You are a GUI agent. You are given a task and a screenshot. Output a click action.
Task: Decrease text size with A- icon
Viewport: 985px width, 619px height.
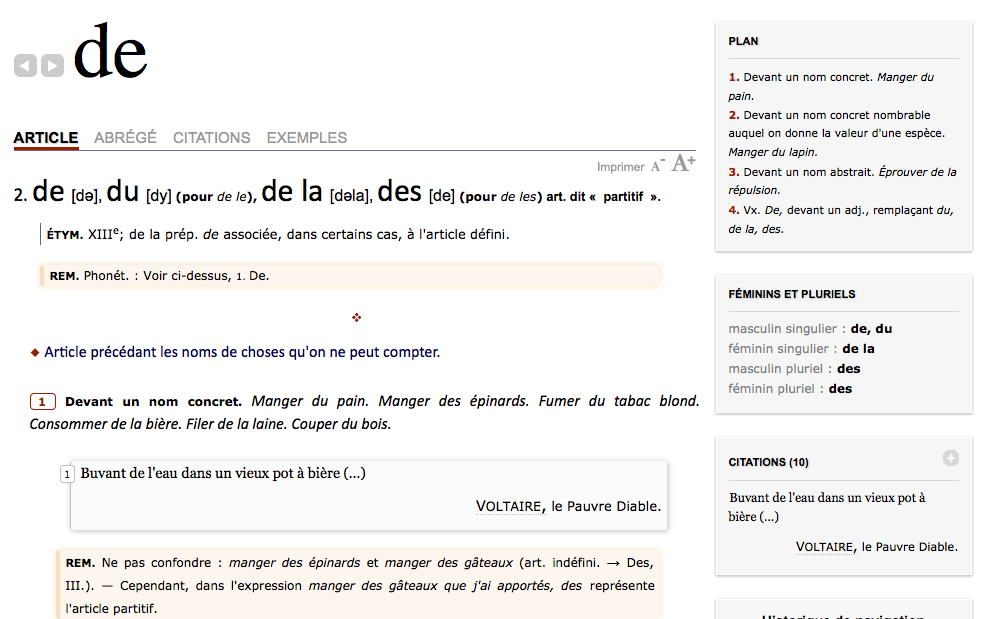click(x=657, y=166)
